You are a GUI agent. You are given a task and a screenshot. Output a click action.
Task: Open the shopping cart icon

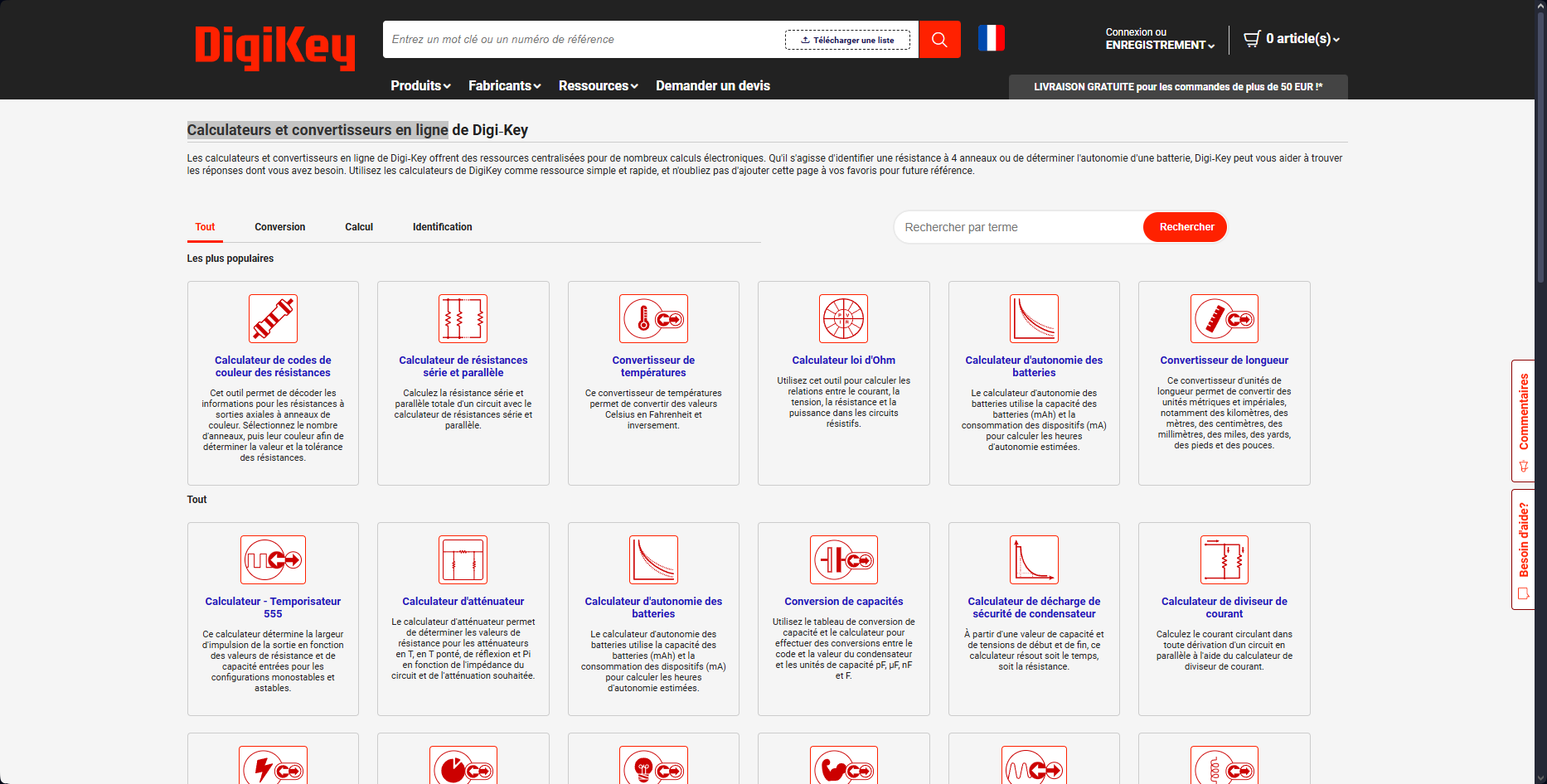(1252, 38)
